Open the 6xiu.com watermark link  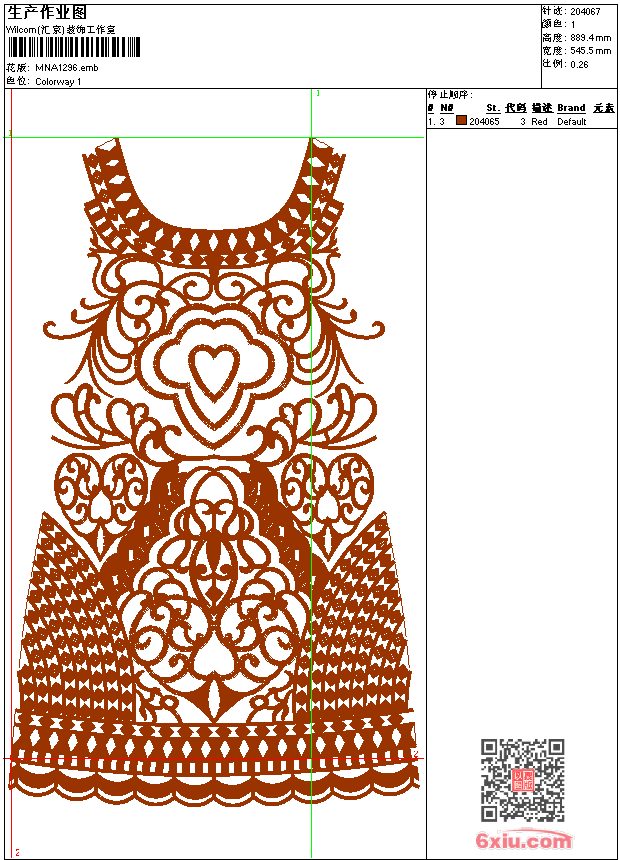524,841
